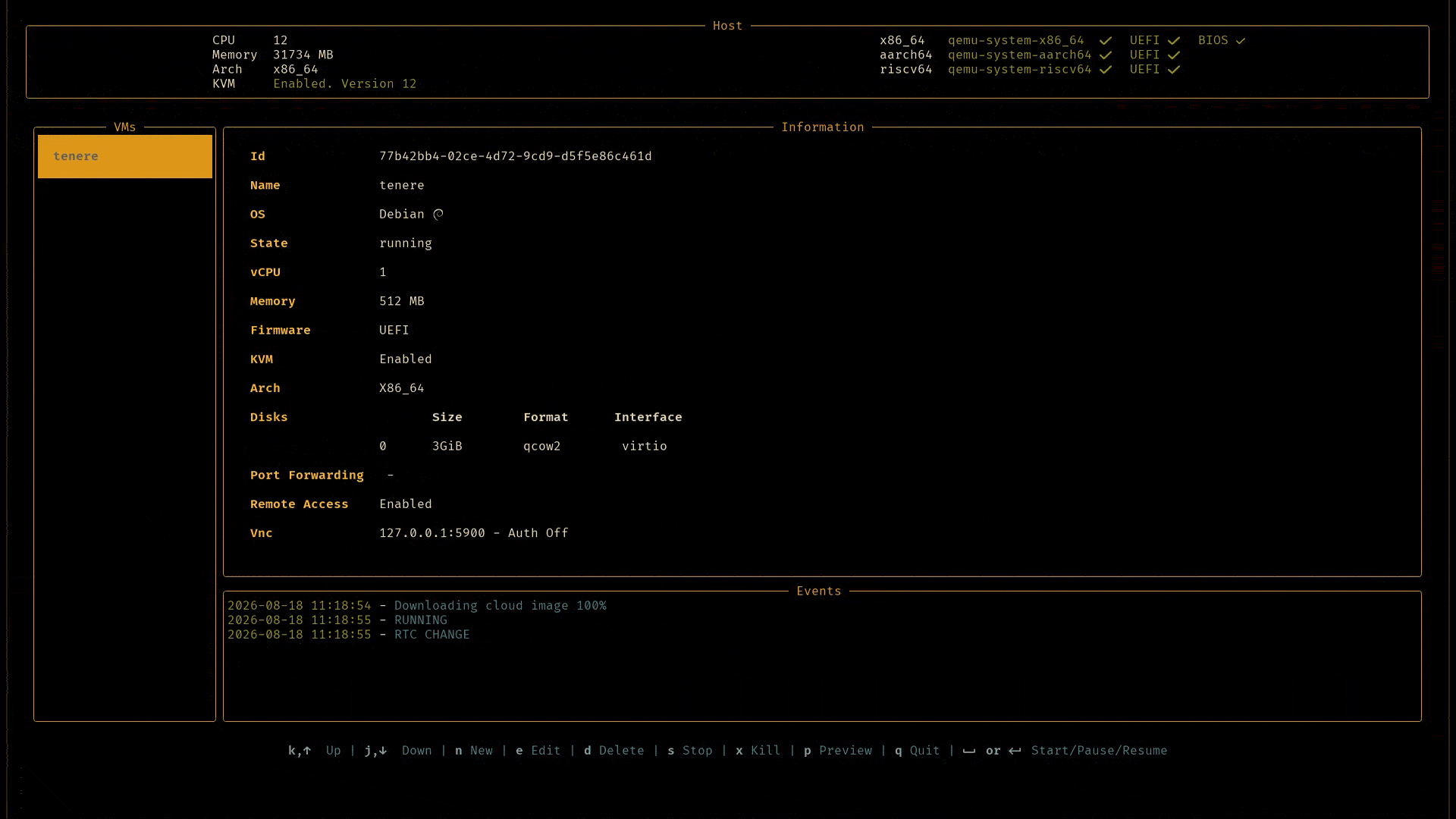The width and height of the screenshot is (1456, 819).
Task: Click the disk format qcow2
Action: 542,446
